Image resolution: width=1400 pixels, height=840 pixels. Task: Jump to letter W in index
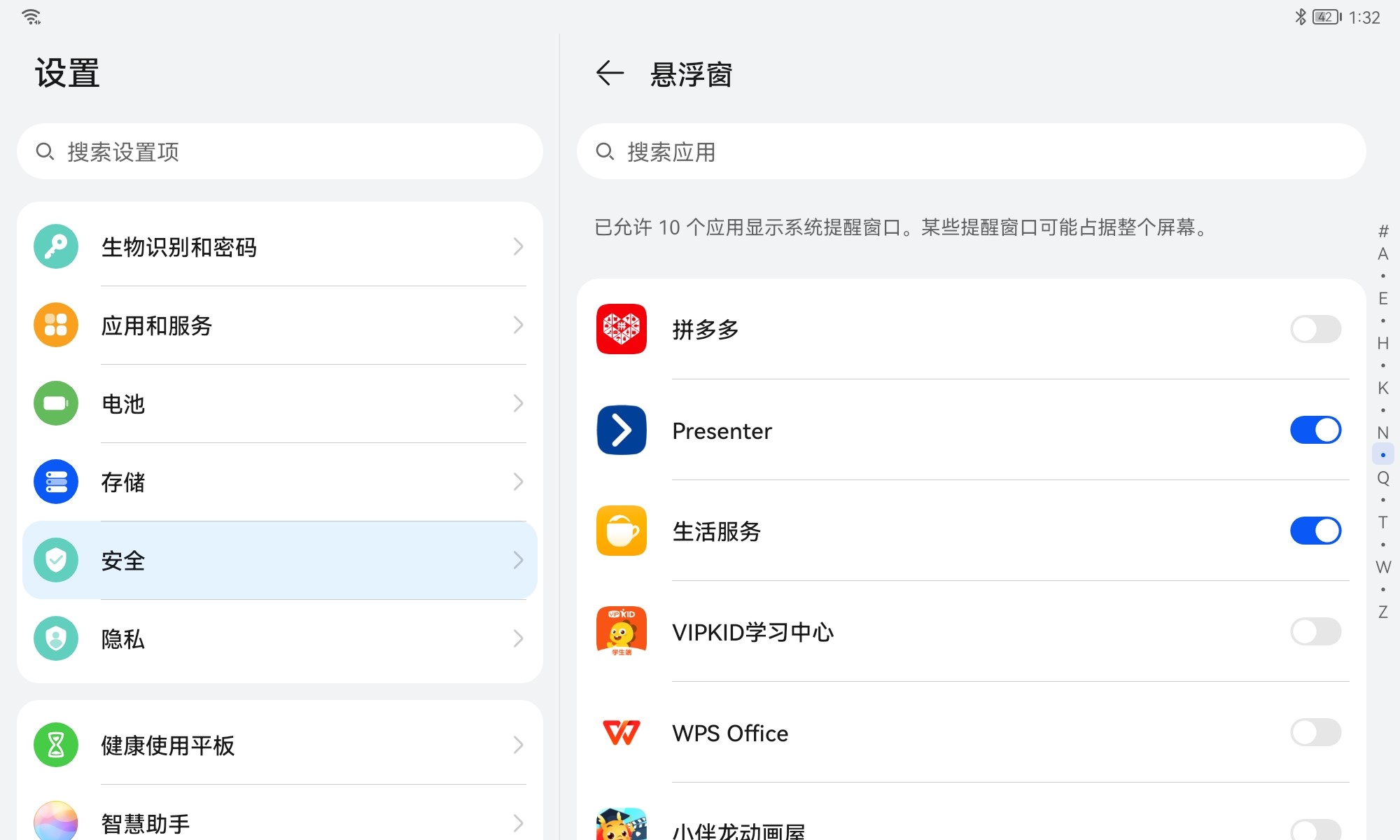click(1383, 567)
